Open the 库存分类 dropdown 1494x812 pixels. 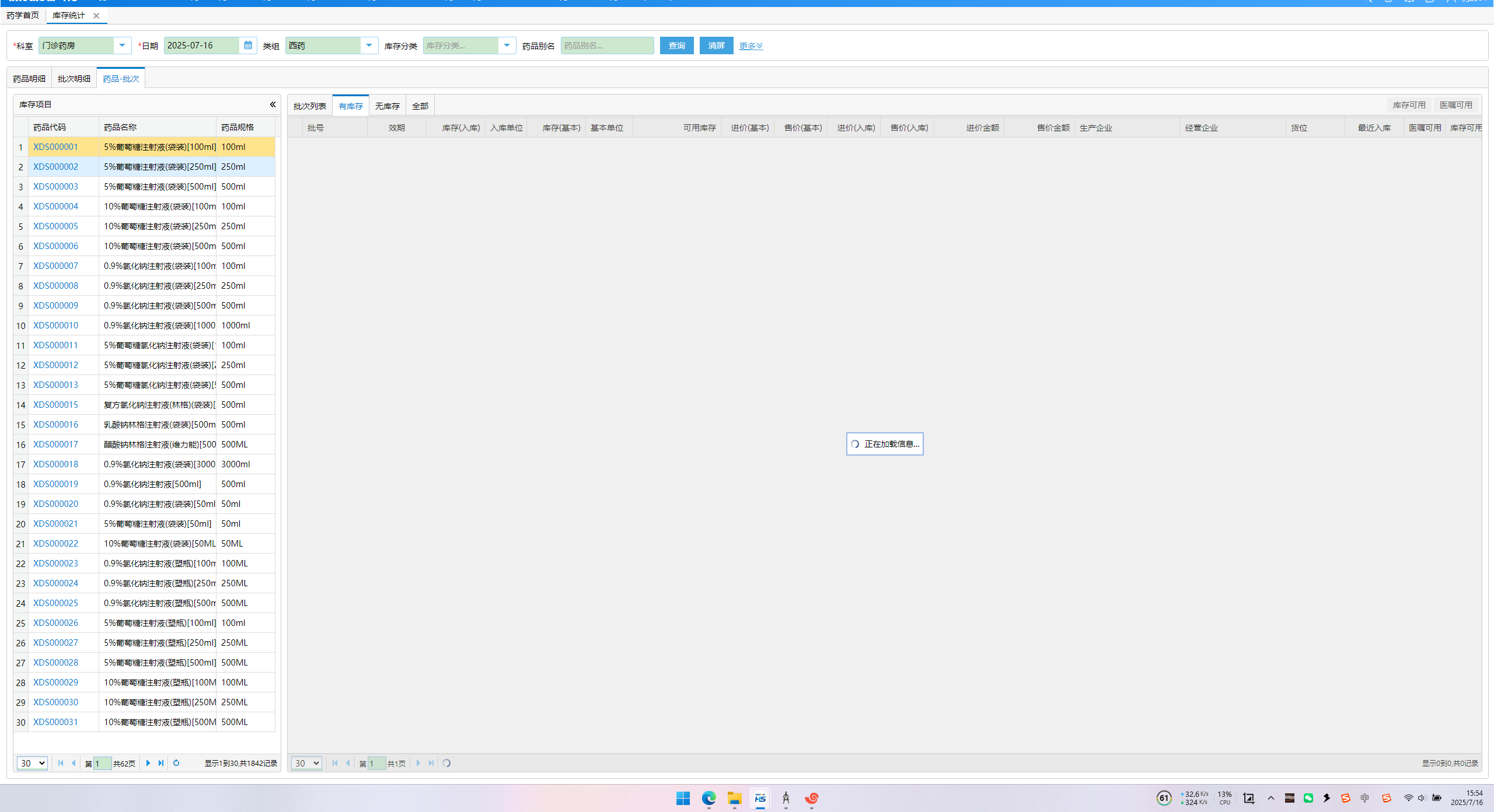pyautogui.click(x=507, y=45)
